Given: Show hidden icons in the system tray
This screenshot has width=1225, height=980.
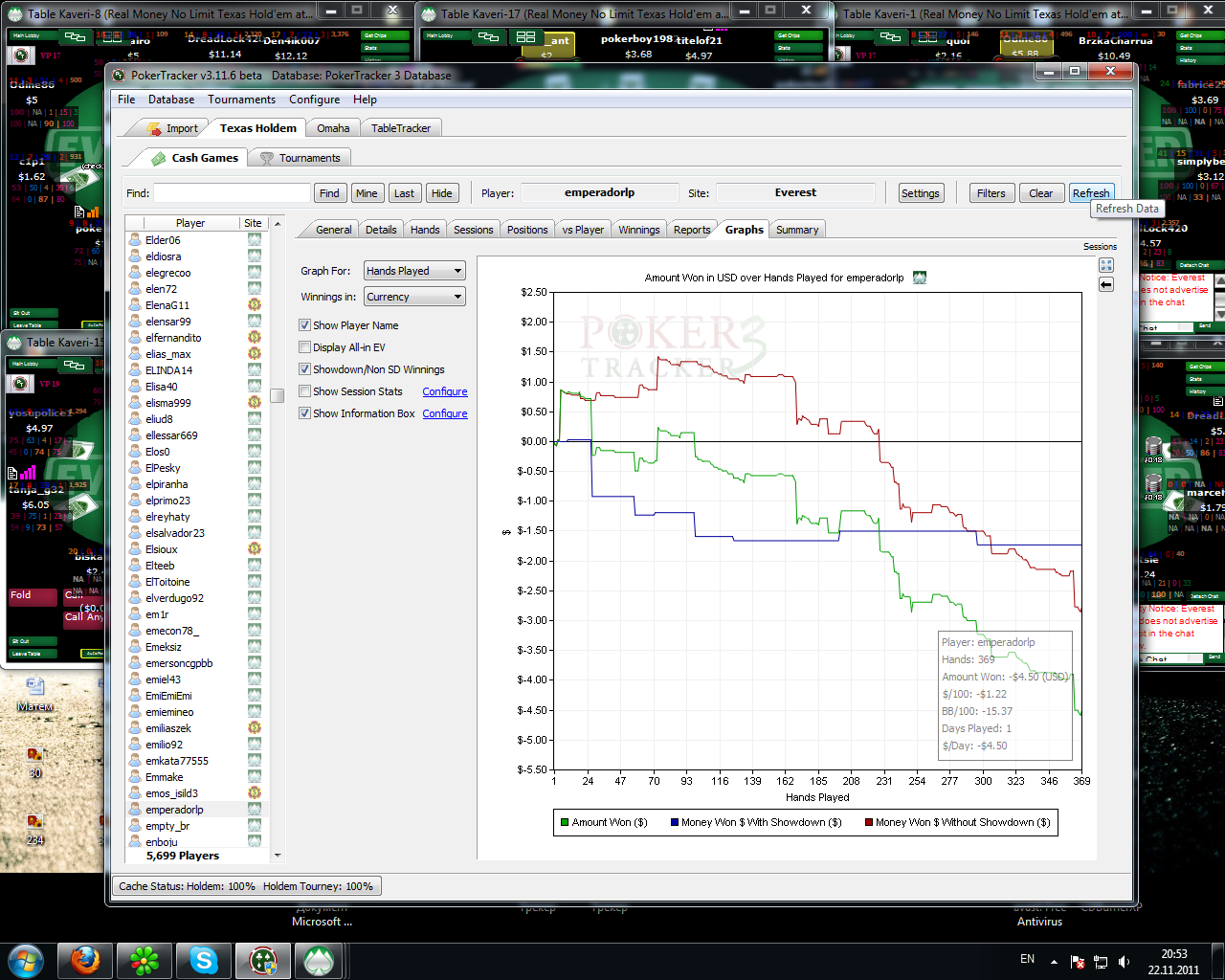Looking at the screenshot, I should (x=1054, y=962).
